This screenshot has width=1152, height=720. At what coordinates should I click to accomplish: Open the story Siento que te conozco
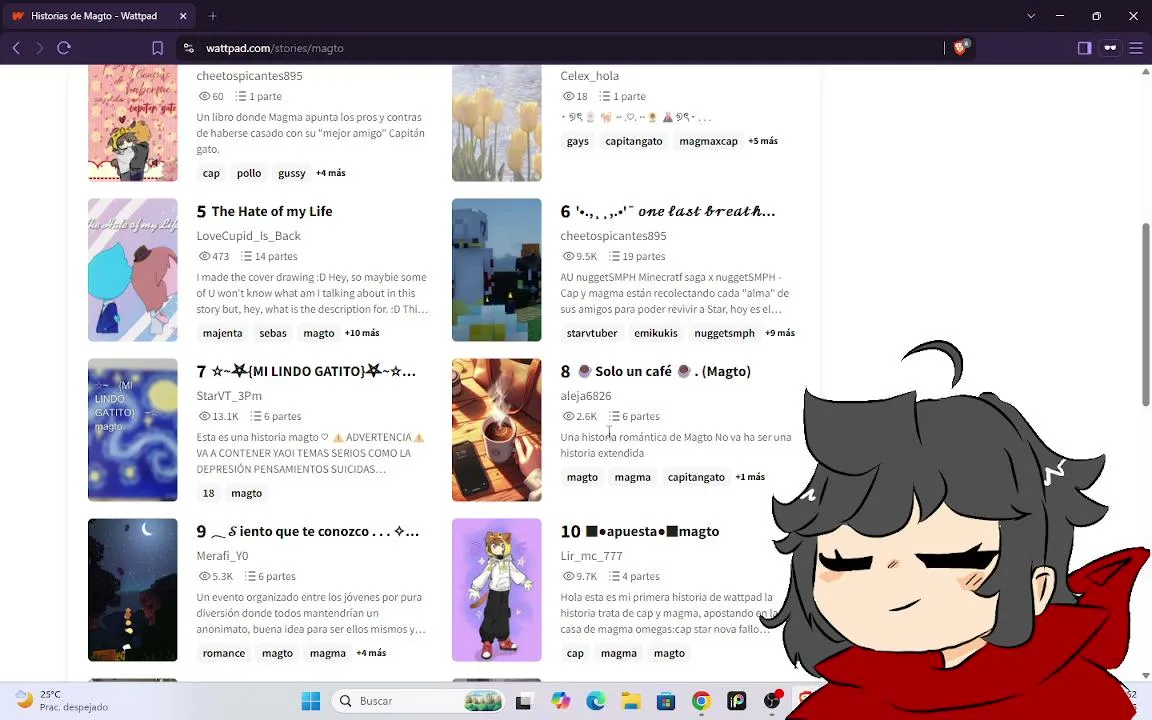click(315, 531)
